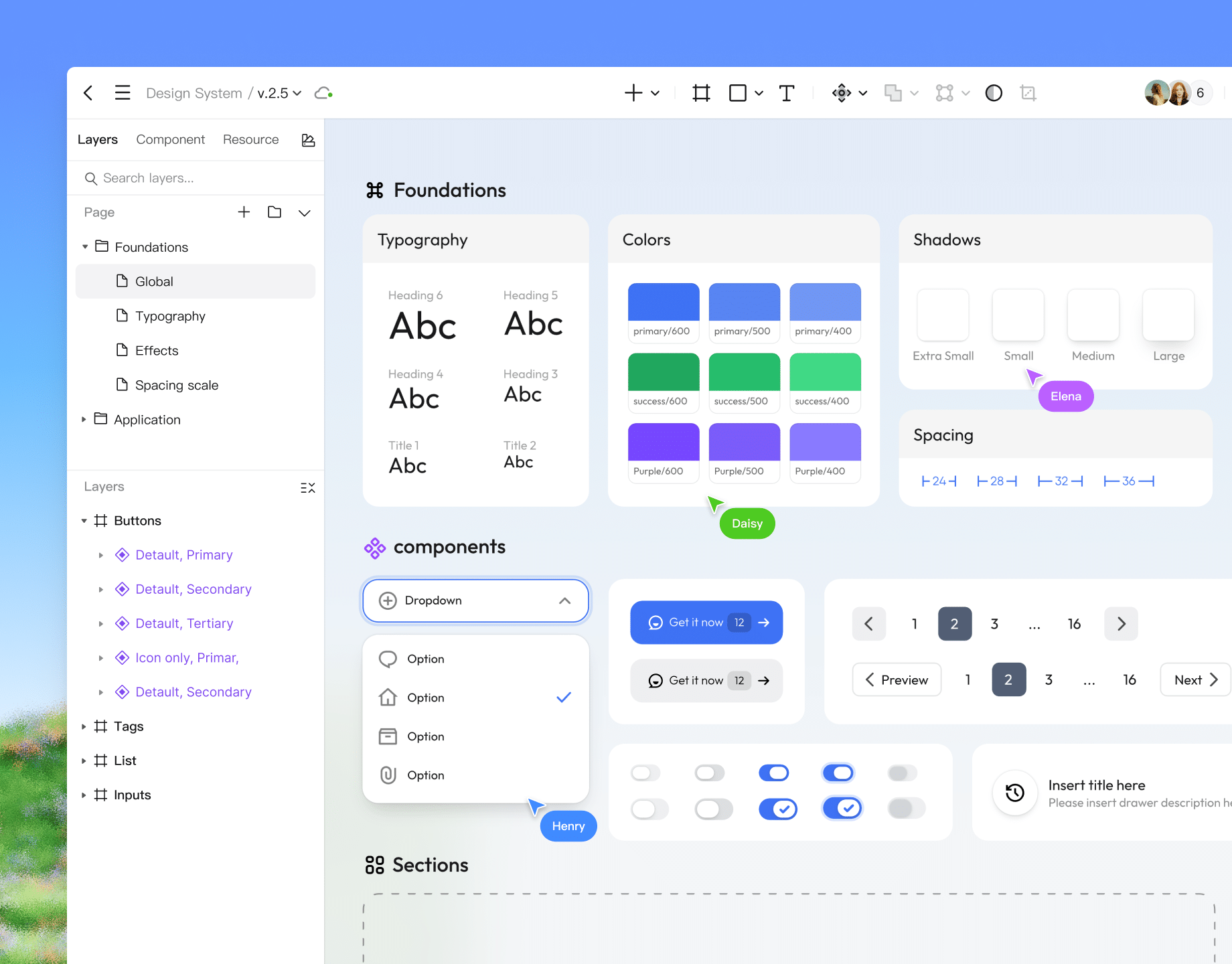The width and height of the screenshot is (1232, 964).
Task: Click the Get it now button
Action: 706,622
